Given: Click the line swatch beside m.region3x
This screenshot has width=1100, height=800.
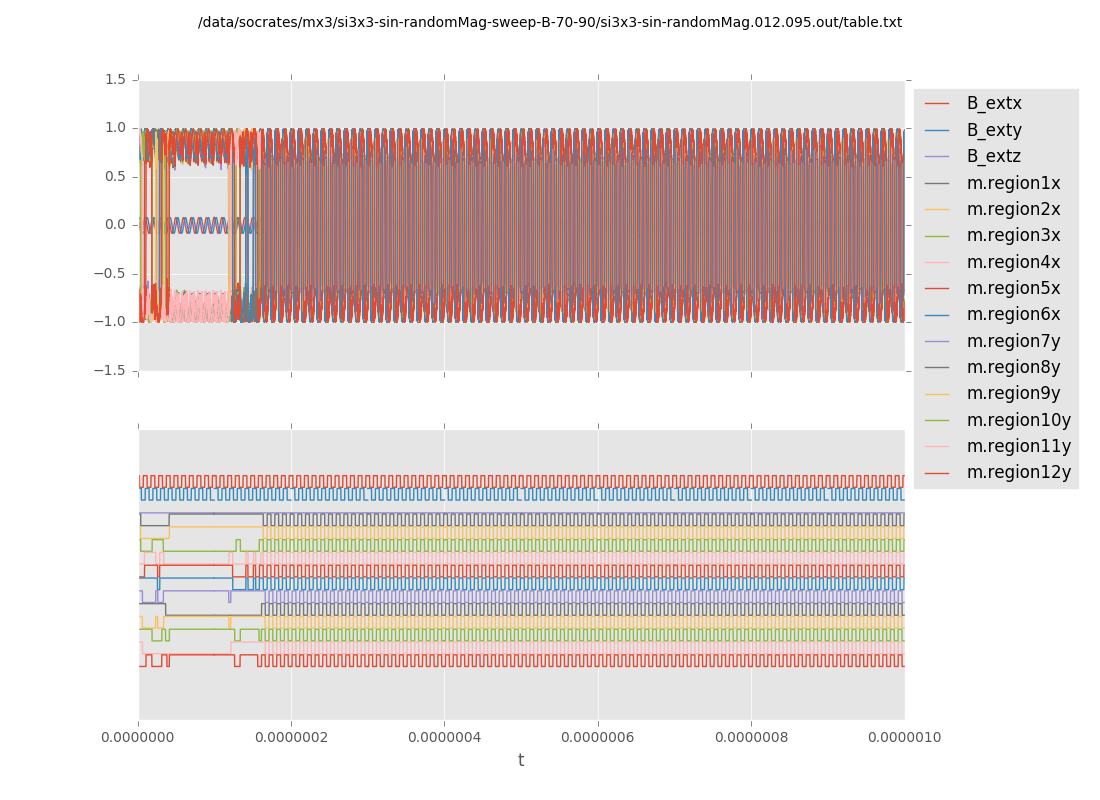Looking at the screenshot, I should (x=937, y=236).
